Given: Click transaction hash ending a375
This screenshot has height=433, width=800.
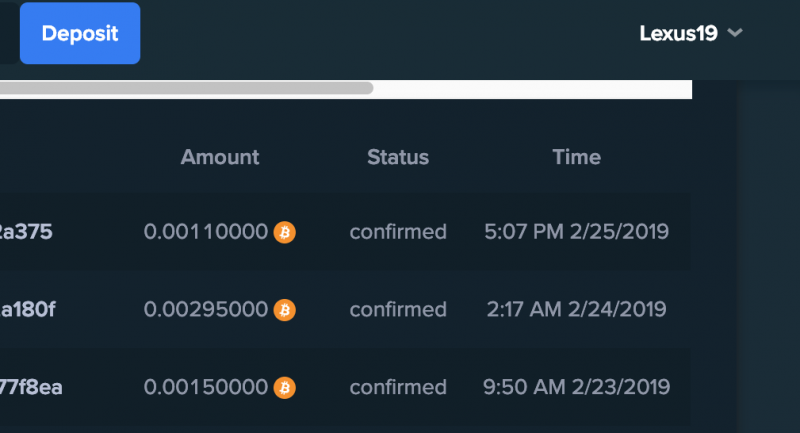Looking at the screenshot, I should click(26, 232).
